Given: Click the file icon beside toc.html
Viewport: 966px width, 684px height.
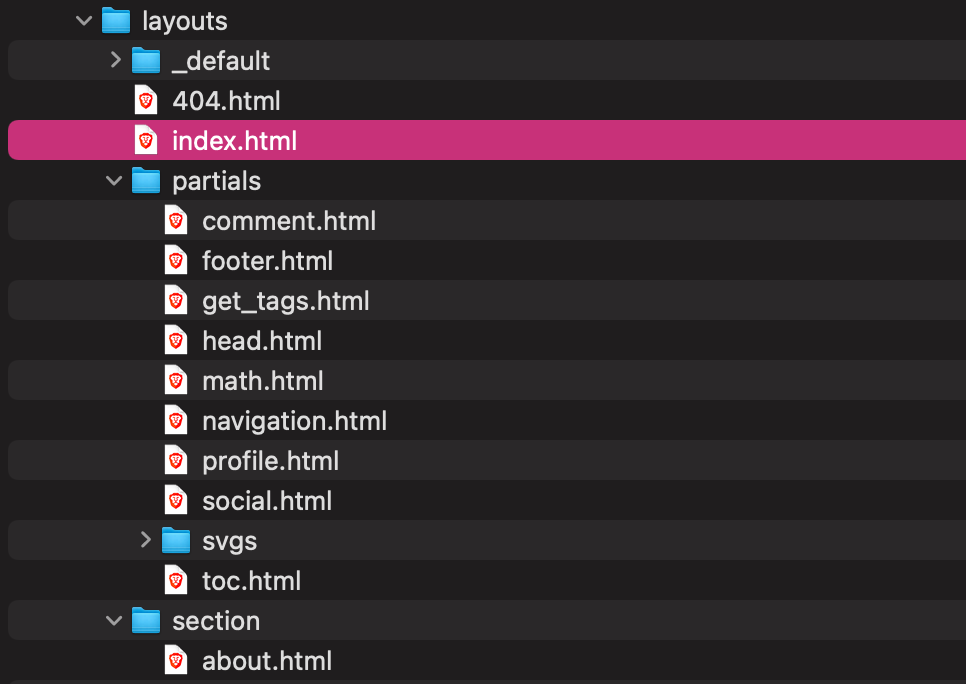Looking at the screenshot, I should pyautogui.click(x=176, y=580).
